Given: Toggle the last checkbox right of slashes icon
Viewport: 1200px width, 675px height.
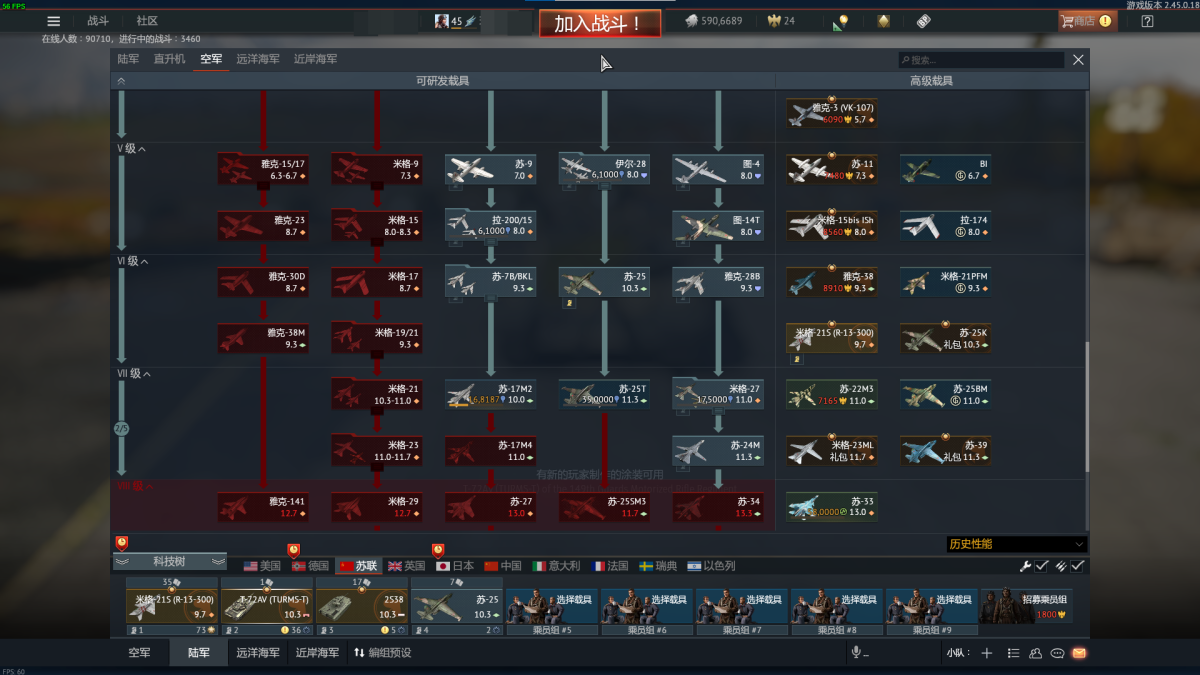Looking at the screenshot, I should [1078, 566].
